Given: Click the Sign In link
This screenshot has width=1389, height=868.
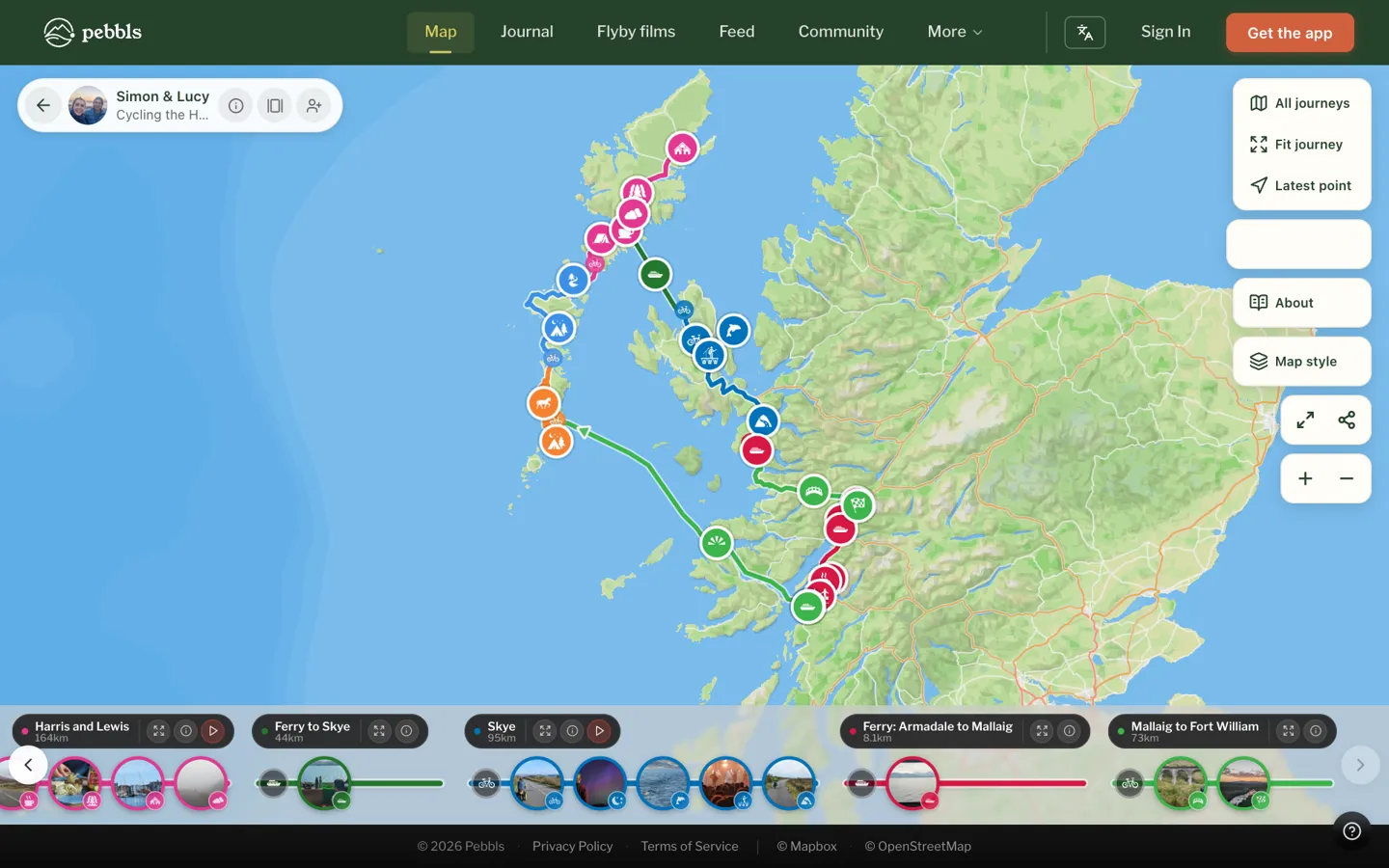Looking at the screenshot, I should point(1165,32).
